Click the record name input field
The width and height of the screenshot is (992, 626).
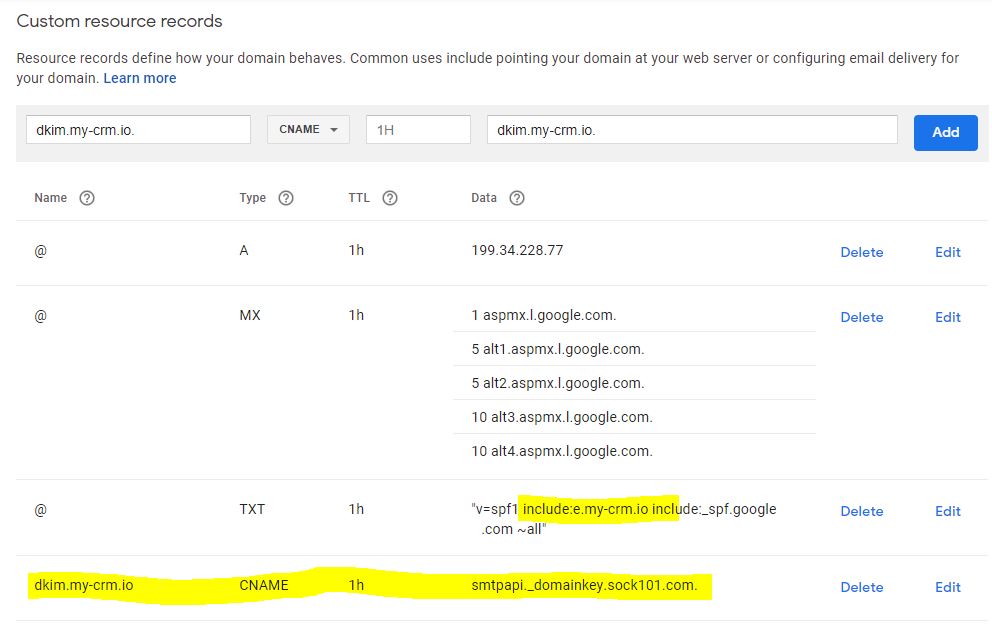coord(139,130)
